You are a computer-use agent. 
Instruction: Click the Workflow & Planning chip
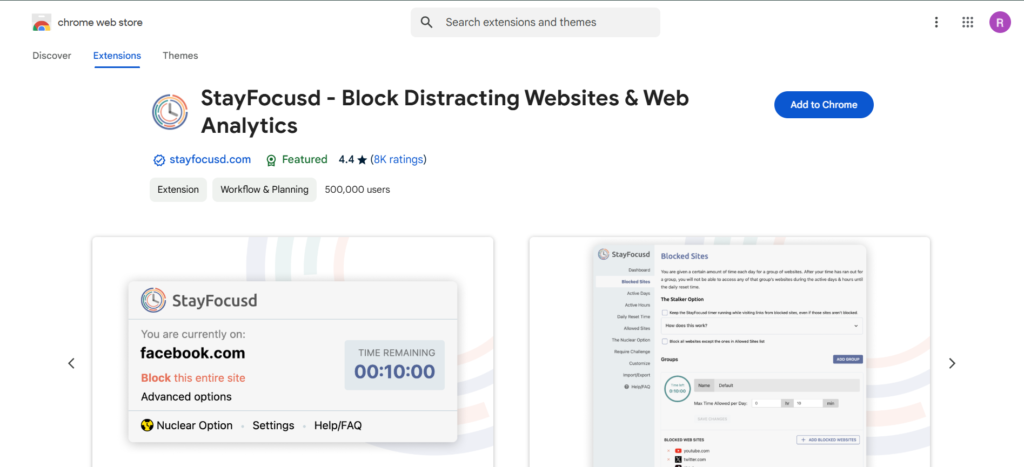click(264, 189)
